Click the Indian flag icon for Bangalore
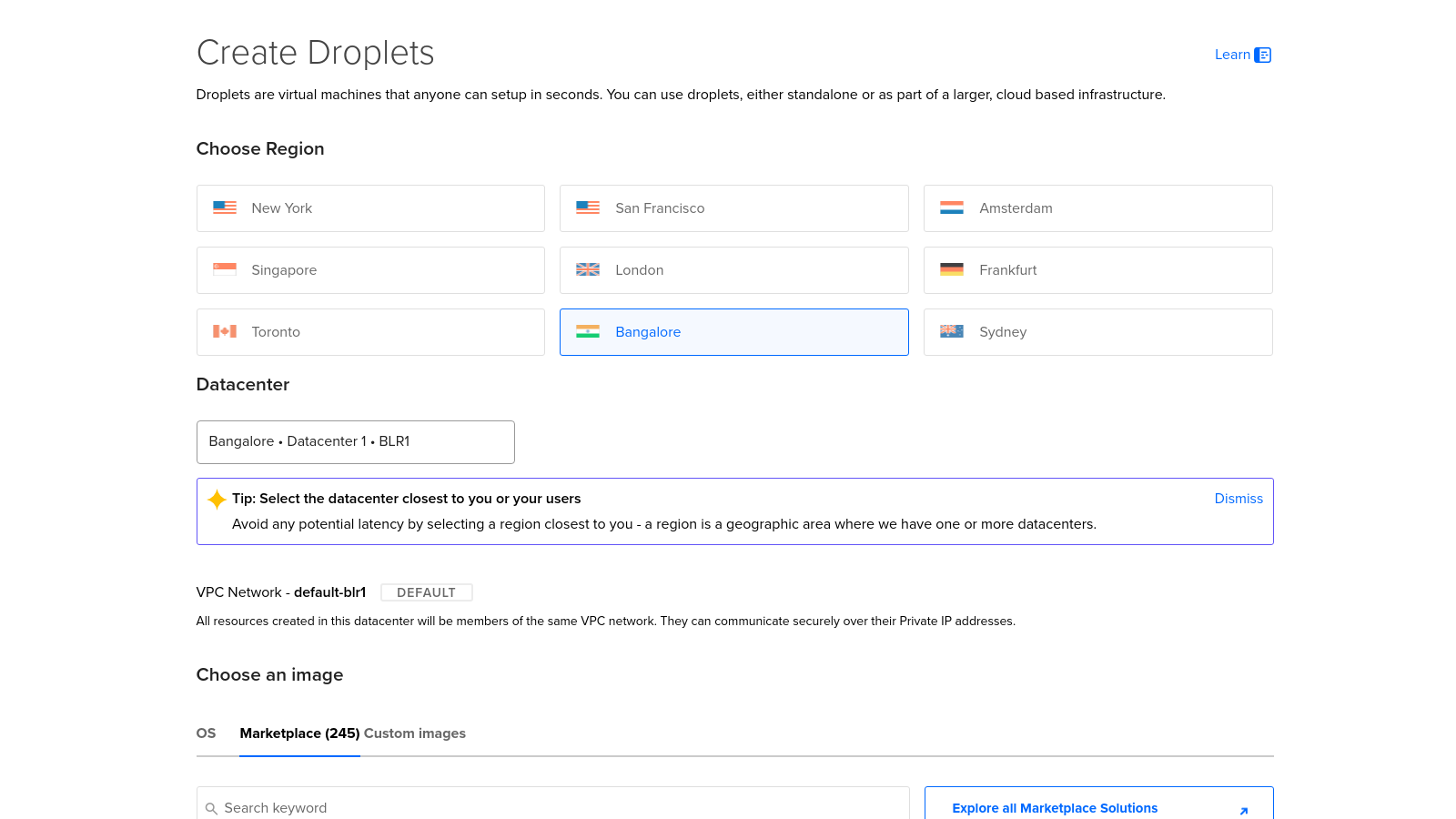Image resolution: width=1456 pixels, height=819 pixels. (588, 331)
